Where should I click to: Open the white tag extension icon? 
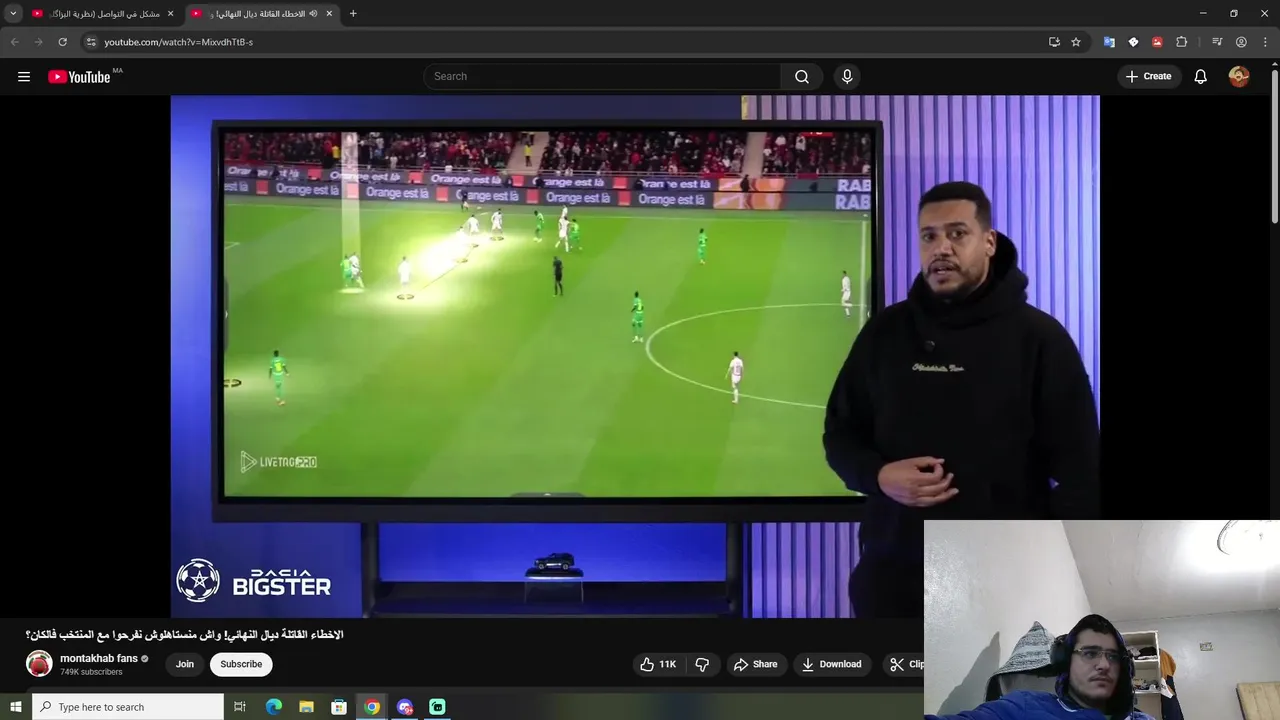point(1133,42)
